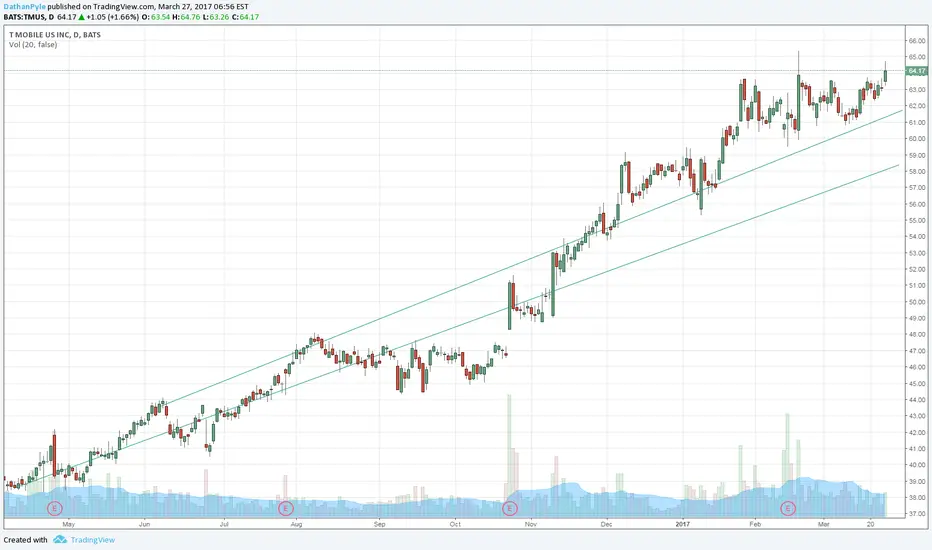Click the '+1.05 (+1.66%)' change value

[113, 17]
